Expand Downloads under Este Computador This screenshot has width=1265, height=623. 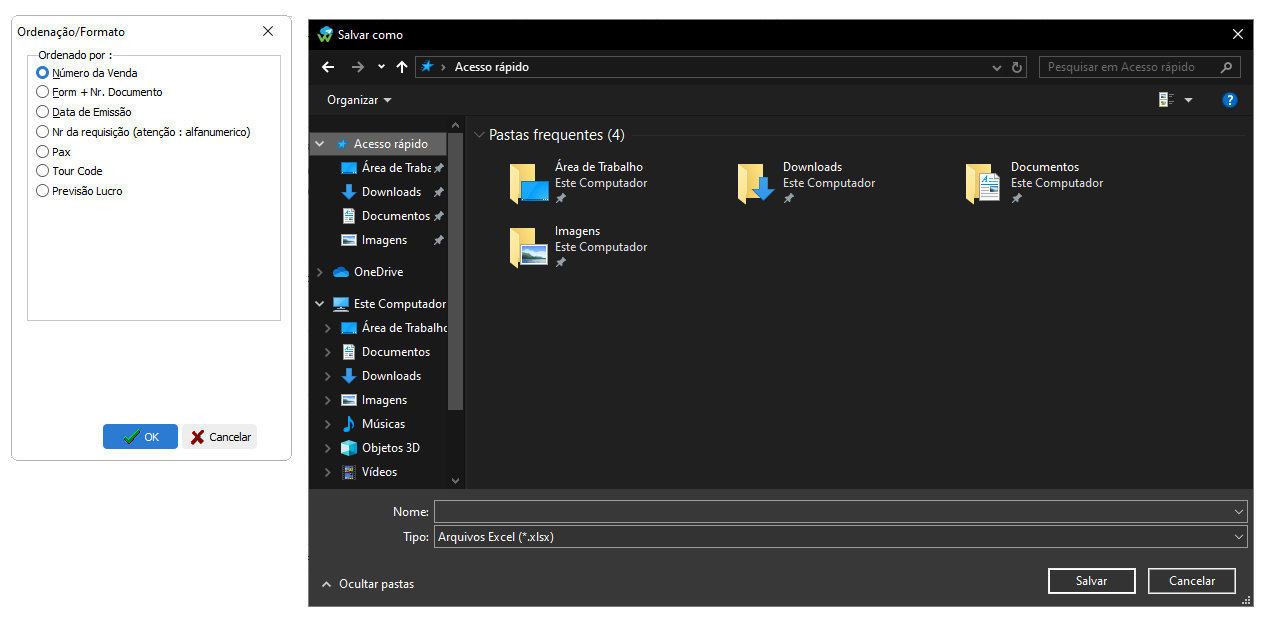pos(328,376)
